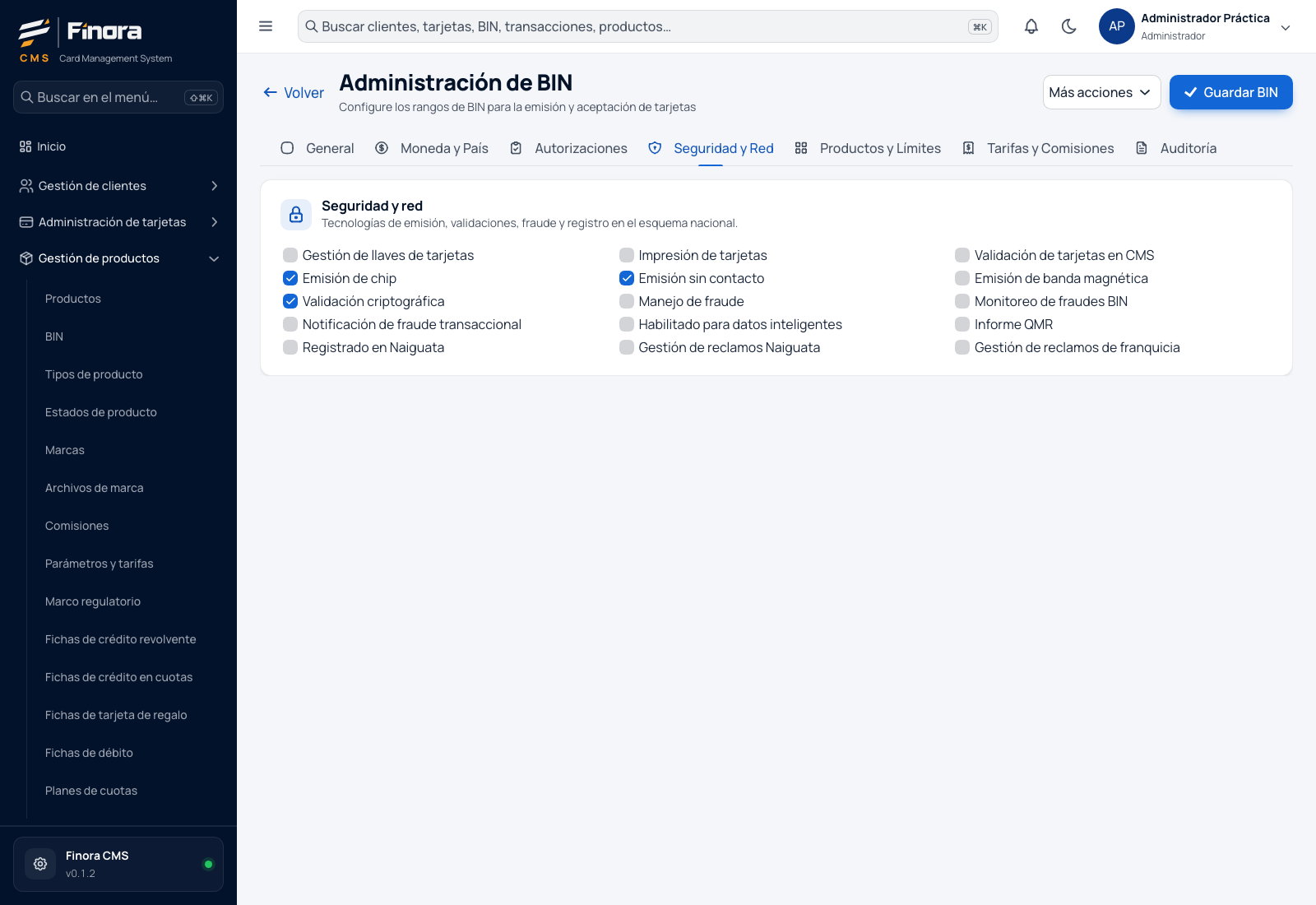1316x905 pixels.
Task: Click the Administración de tarjetas card icon
Action: click(26, 222)
